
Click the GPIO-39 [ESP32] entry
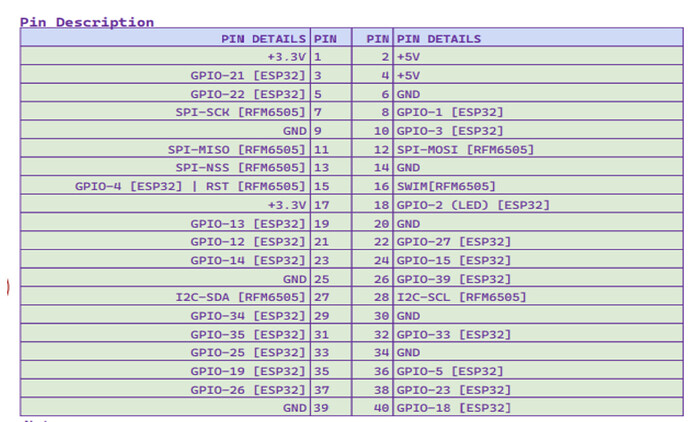click(x=453, y=278)
